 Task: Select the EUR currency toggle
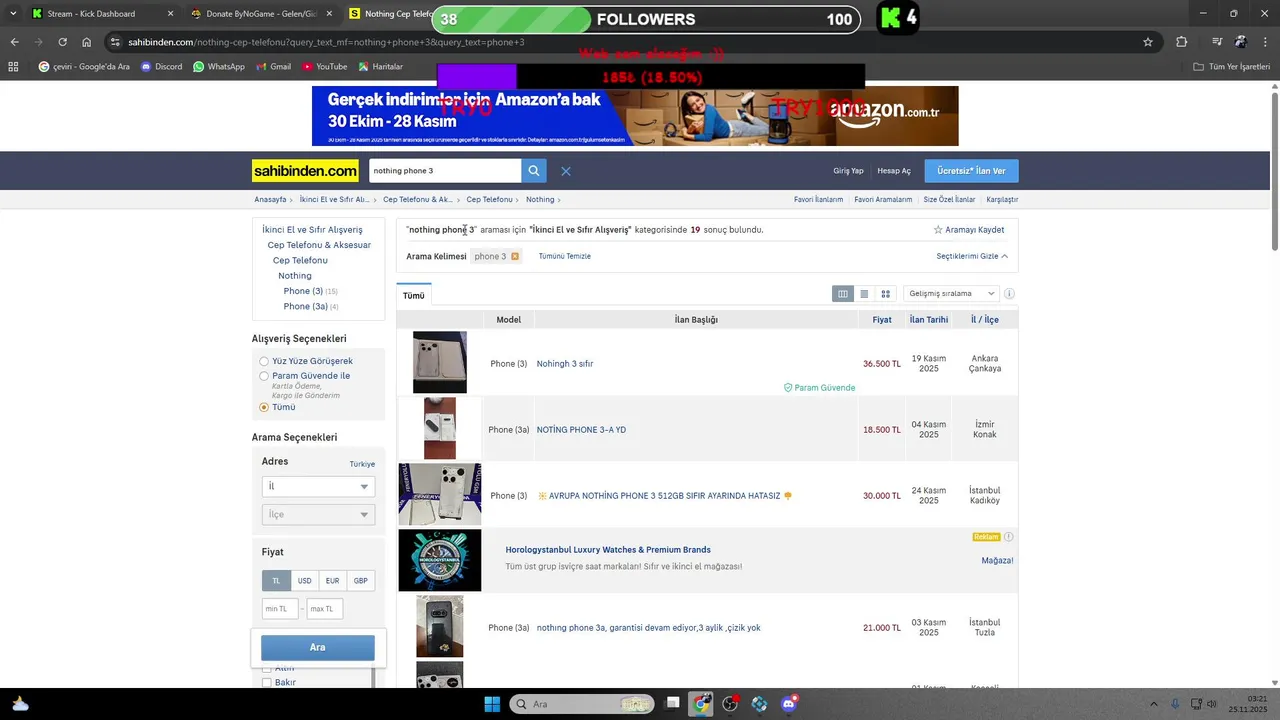(x=332, y=581)
